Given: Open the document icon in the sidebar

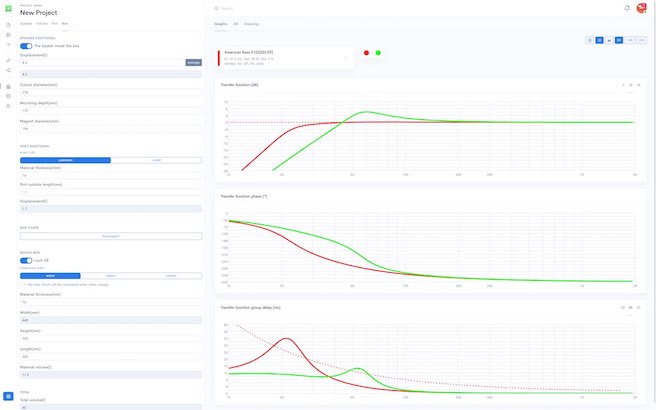Looking at the screenshot, I should coord(8,25).
